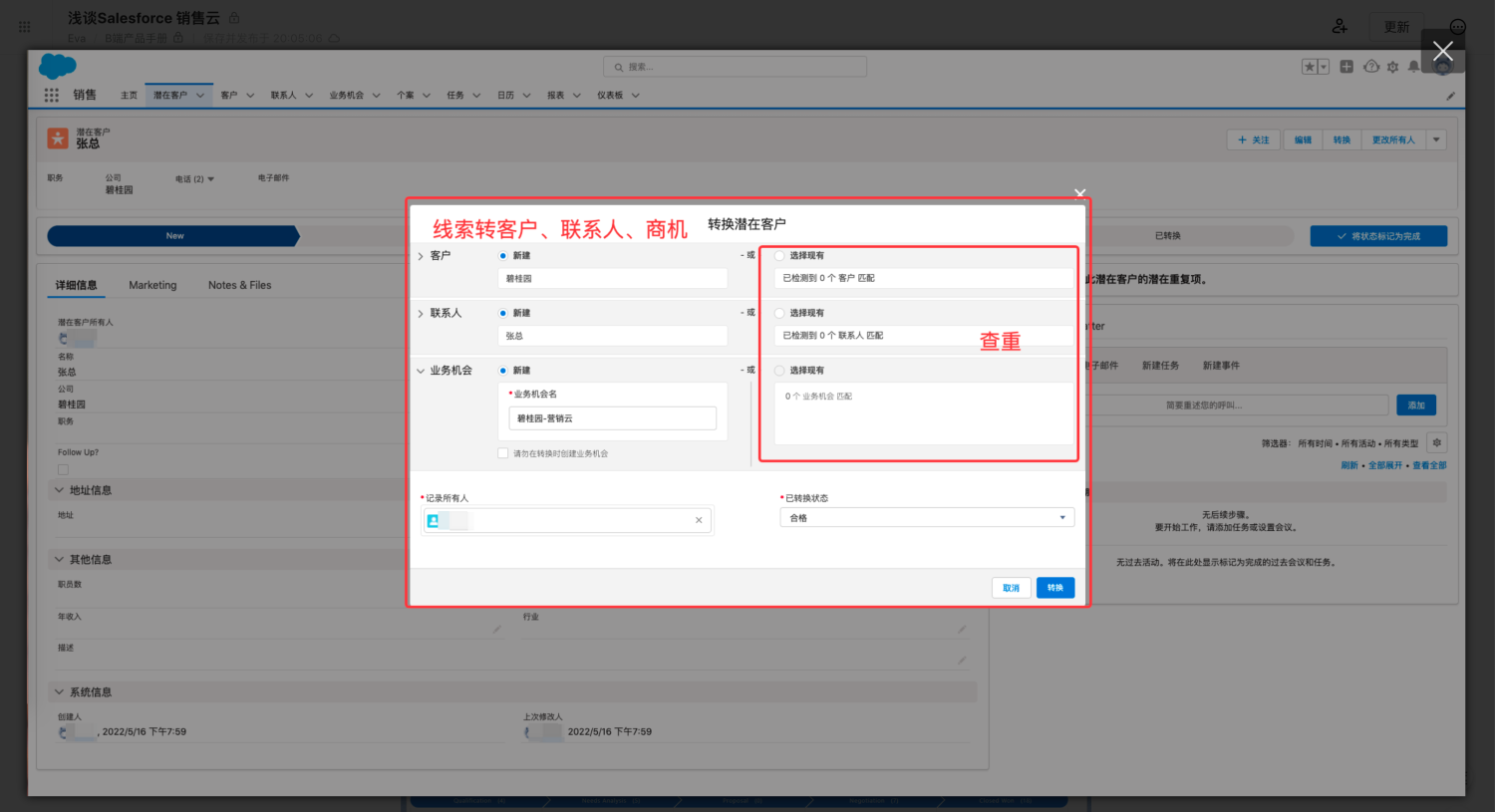Switch to the 详细信息 tab

[x=77, y=286]
